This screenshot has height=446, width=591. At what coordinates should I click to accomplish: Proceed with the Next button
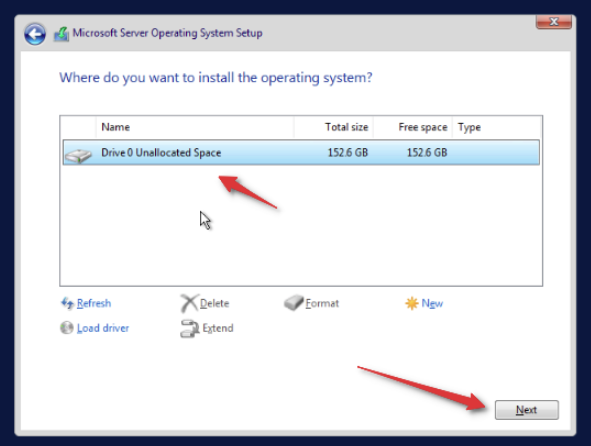point(527,410)
